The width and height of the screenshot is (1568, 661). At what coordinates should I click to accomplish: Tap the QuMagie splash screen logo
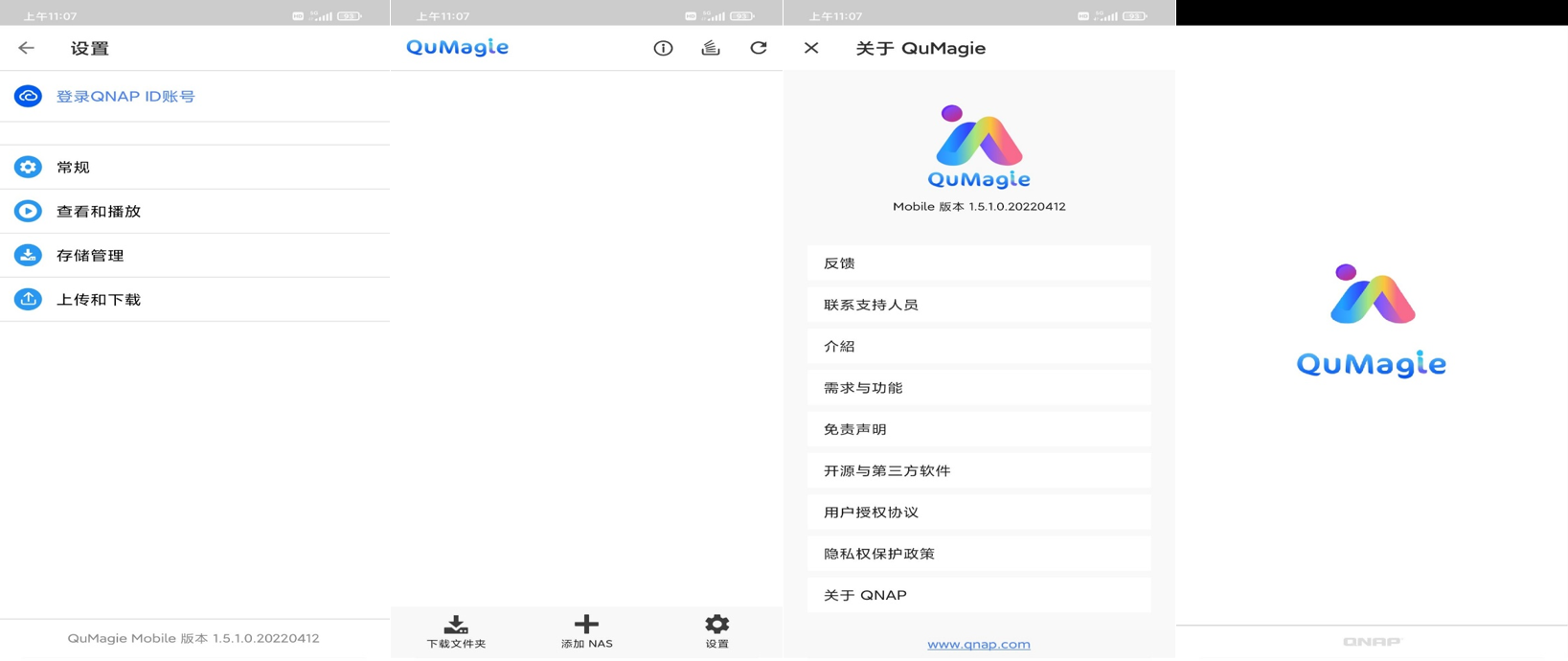(1372, 321)
